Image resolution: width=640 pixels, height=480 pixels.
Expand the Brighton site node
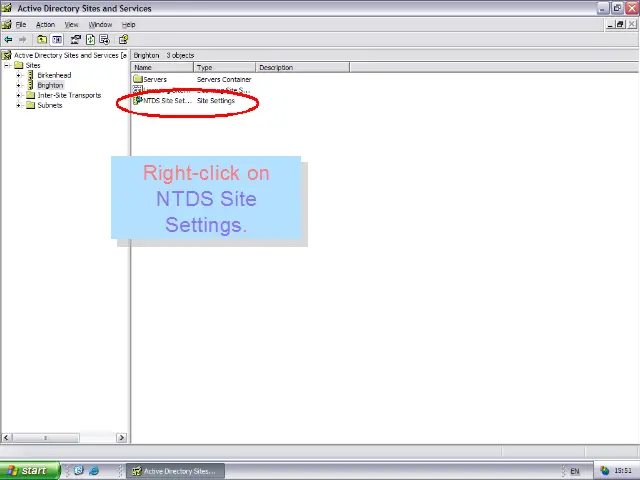coord(18,85)
